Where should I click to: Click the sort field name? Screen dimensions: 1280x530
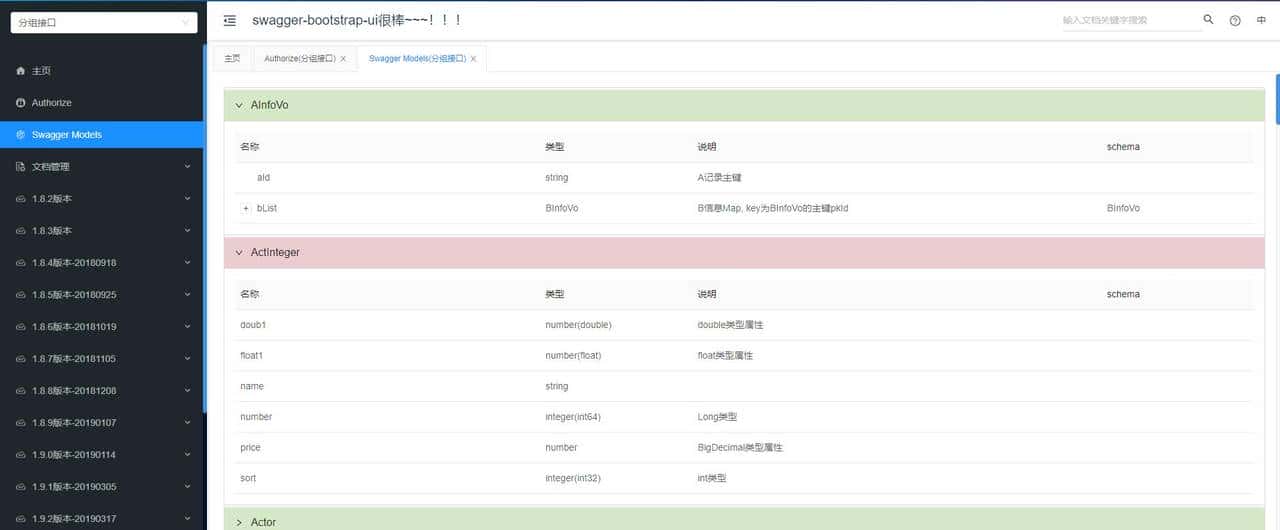[x=248, y=478]
